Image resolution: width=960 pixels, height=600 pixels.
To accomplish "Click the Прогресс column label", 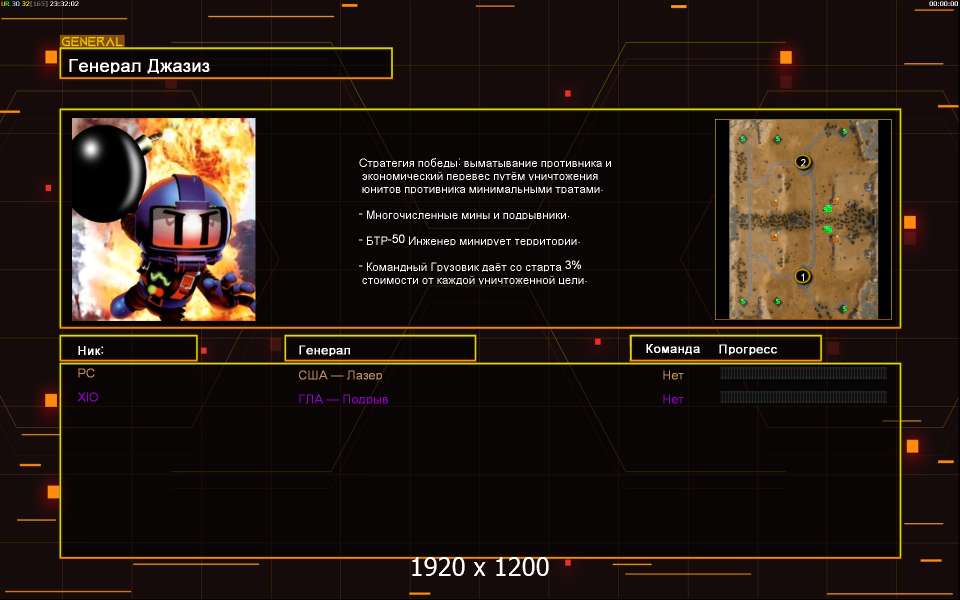I will tap(747, 349).
